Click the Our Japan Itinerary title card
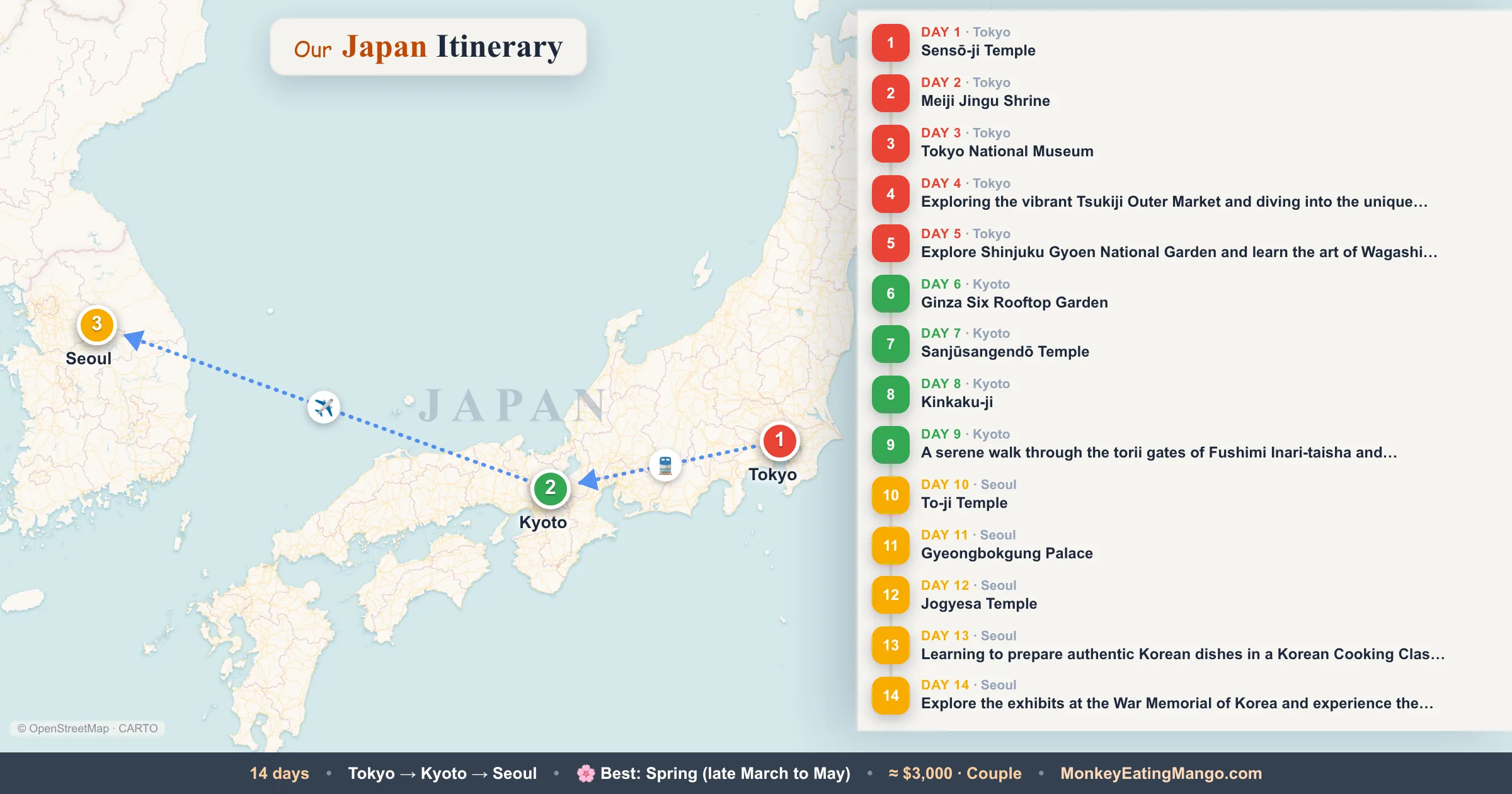Screen dimensions: 1512x794 (428, 47)
